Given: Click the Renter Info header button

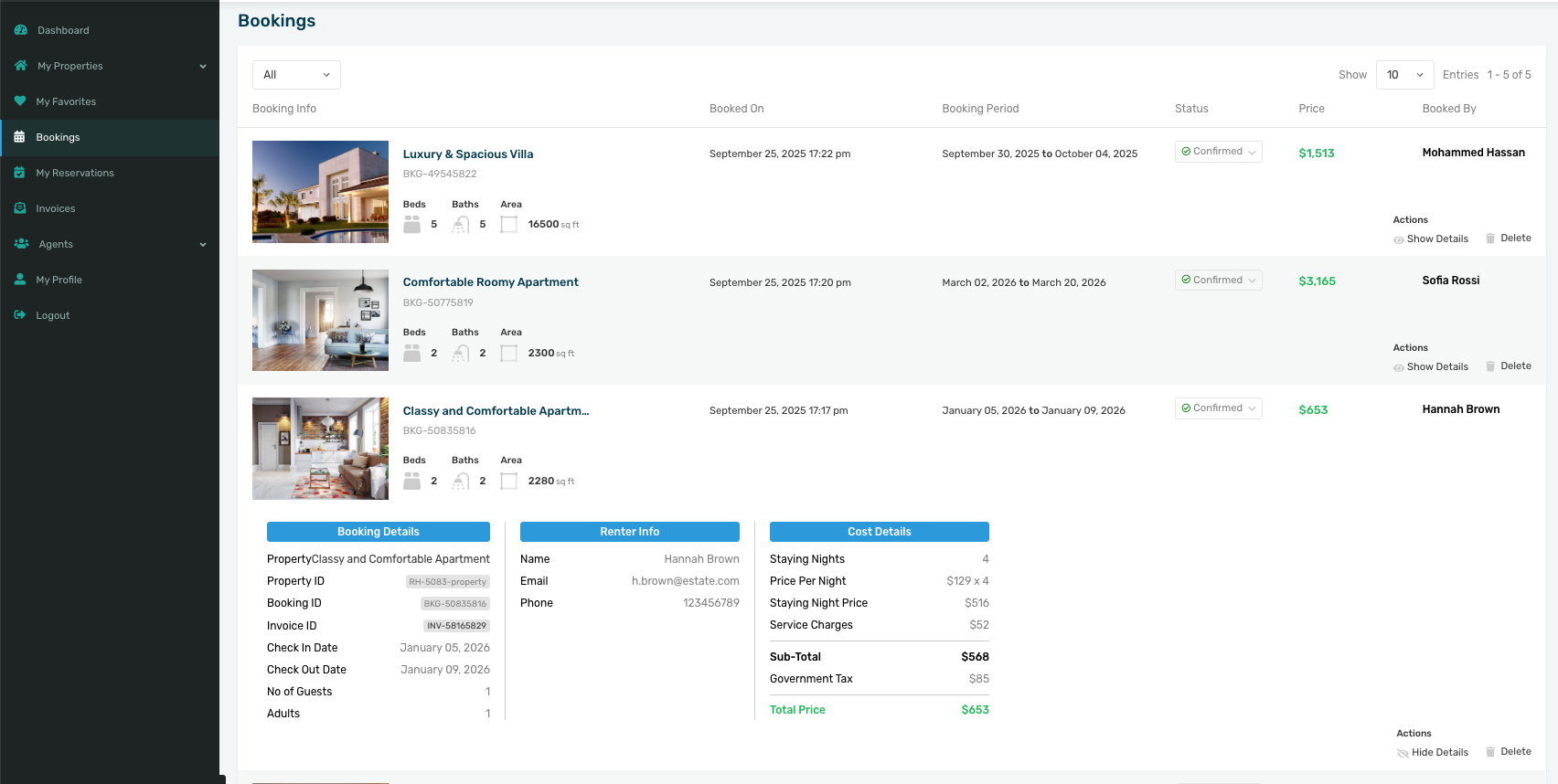Looking at the screenshot, I should point(630,532).
